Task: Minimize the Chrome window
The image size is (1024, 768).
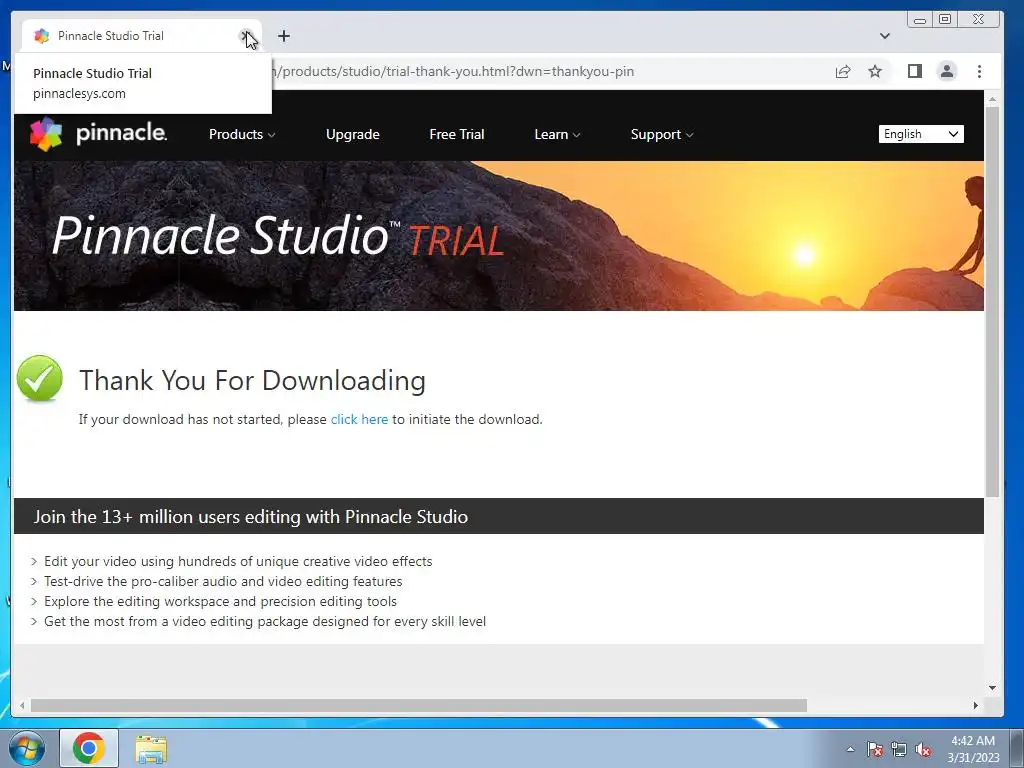Action: tap(920, 20)
